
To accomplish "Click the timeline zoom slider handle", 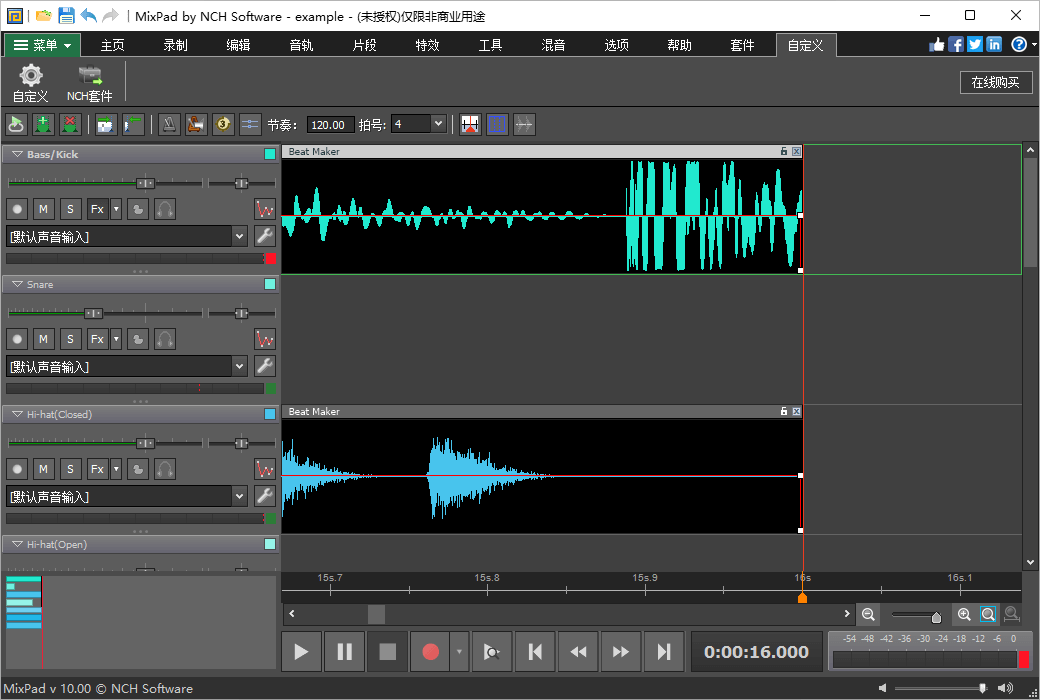I will coord(936,618).
